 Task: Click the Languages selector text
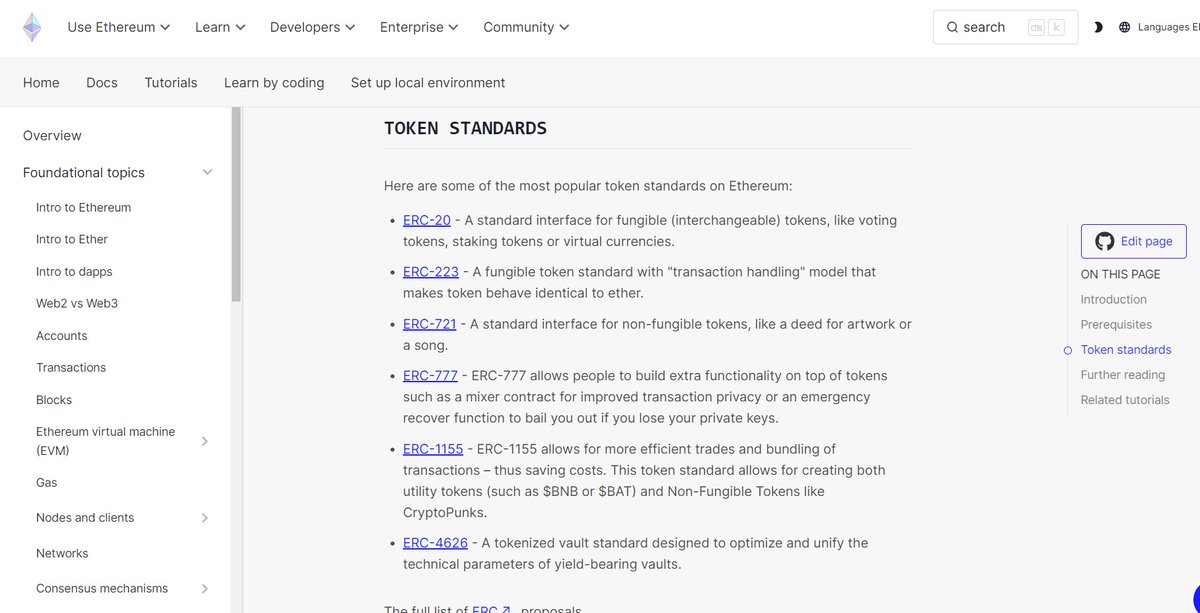[x=1168, y=27]
